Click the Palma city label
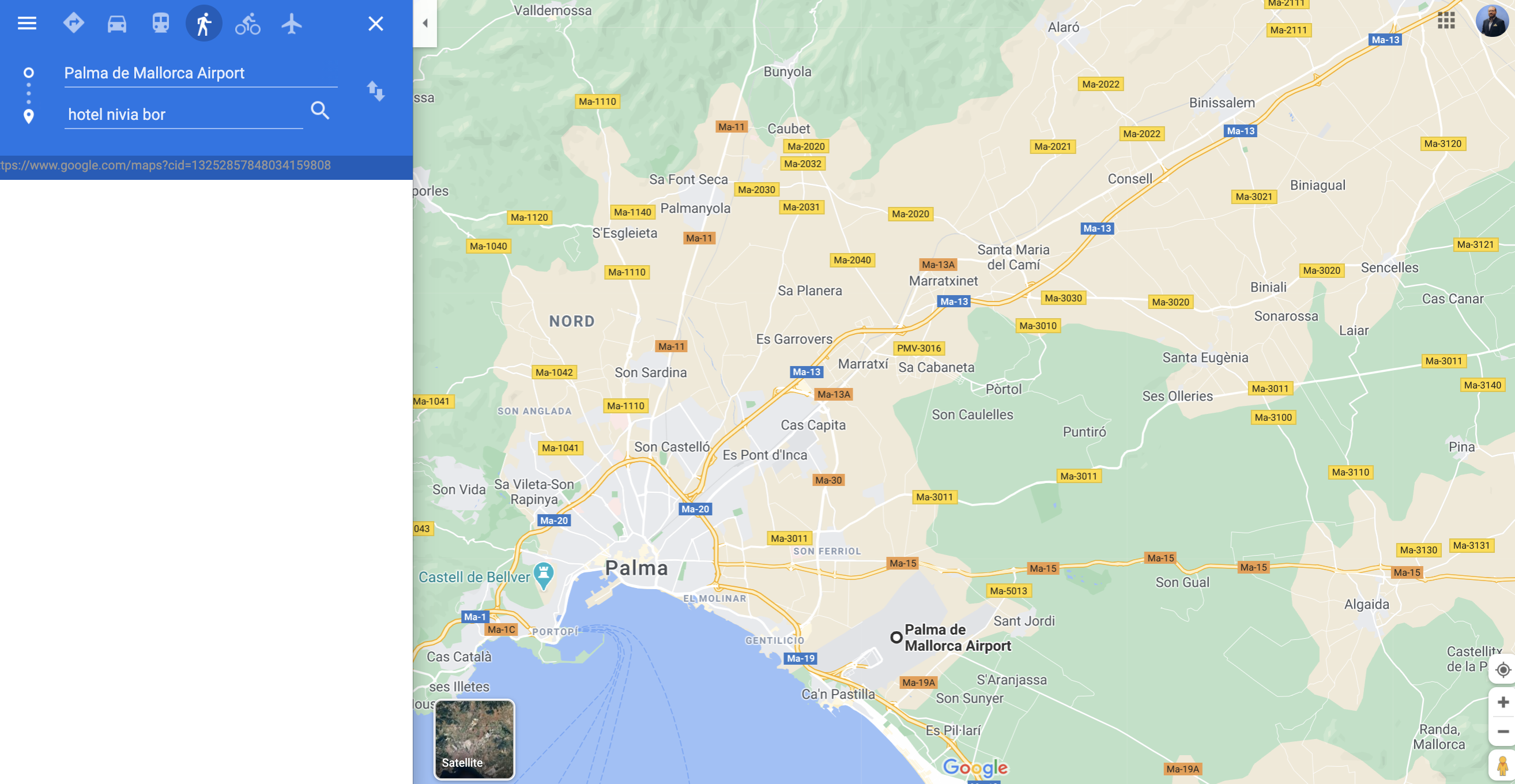 coord(636,568)
